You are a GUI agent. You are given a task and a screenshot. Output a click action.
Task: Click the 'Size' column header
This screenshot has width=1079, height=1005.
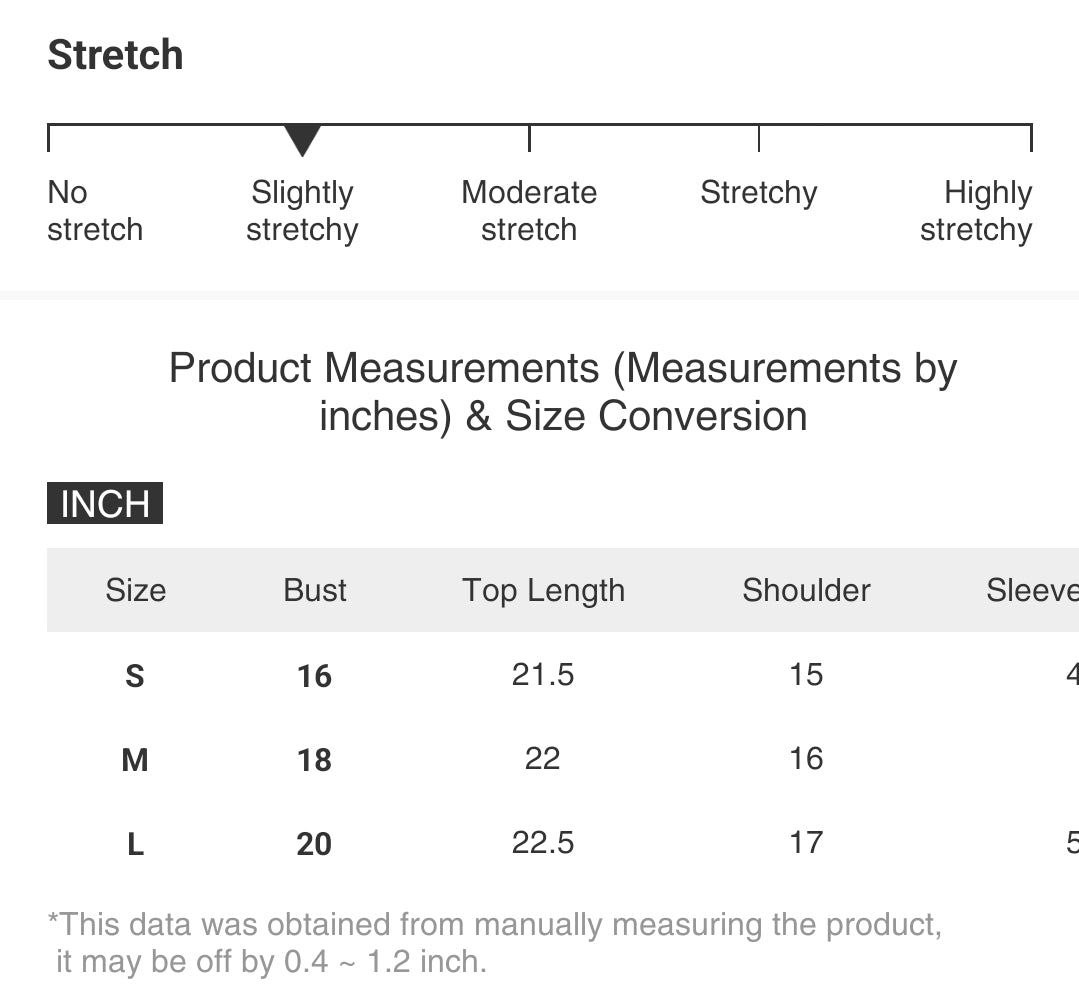135,590
